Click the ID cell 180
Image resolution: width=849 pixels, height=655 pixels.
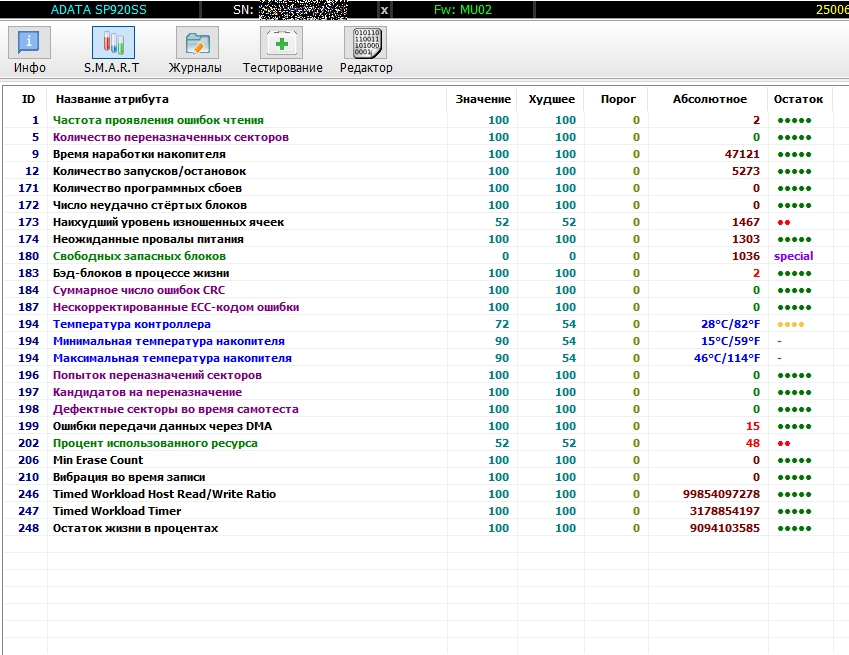28,256
